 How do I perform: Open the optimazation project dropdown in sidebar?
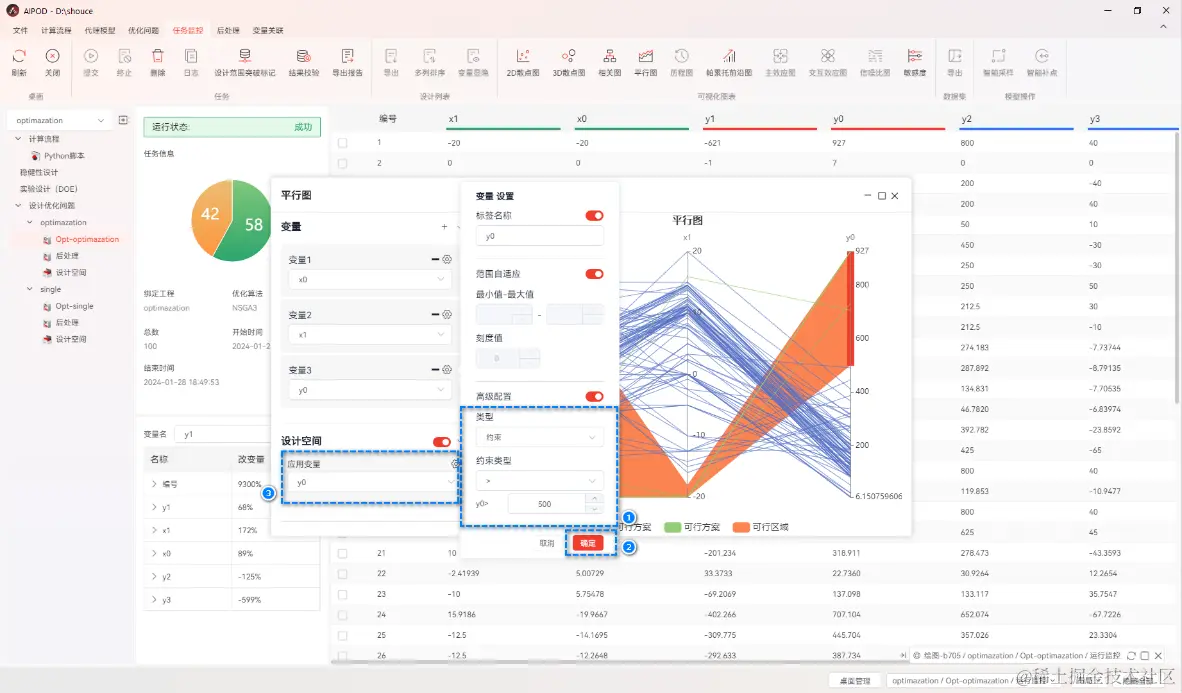[60, 121]
